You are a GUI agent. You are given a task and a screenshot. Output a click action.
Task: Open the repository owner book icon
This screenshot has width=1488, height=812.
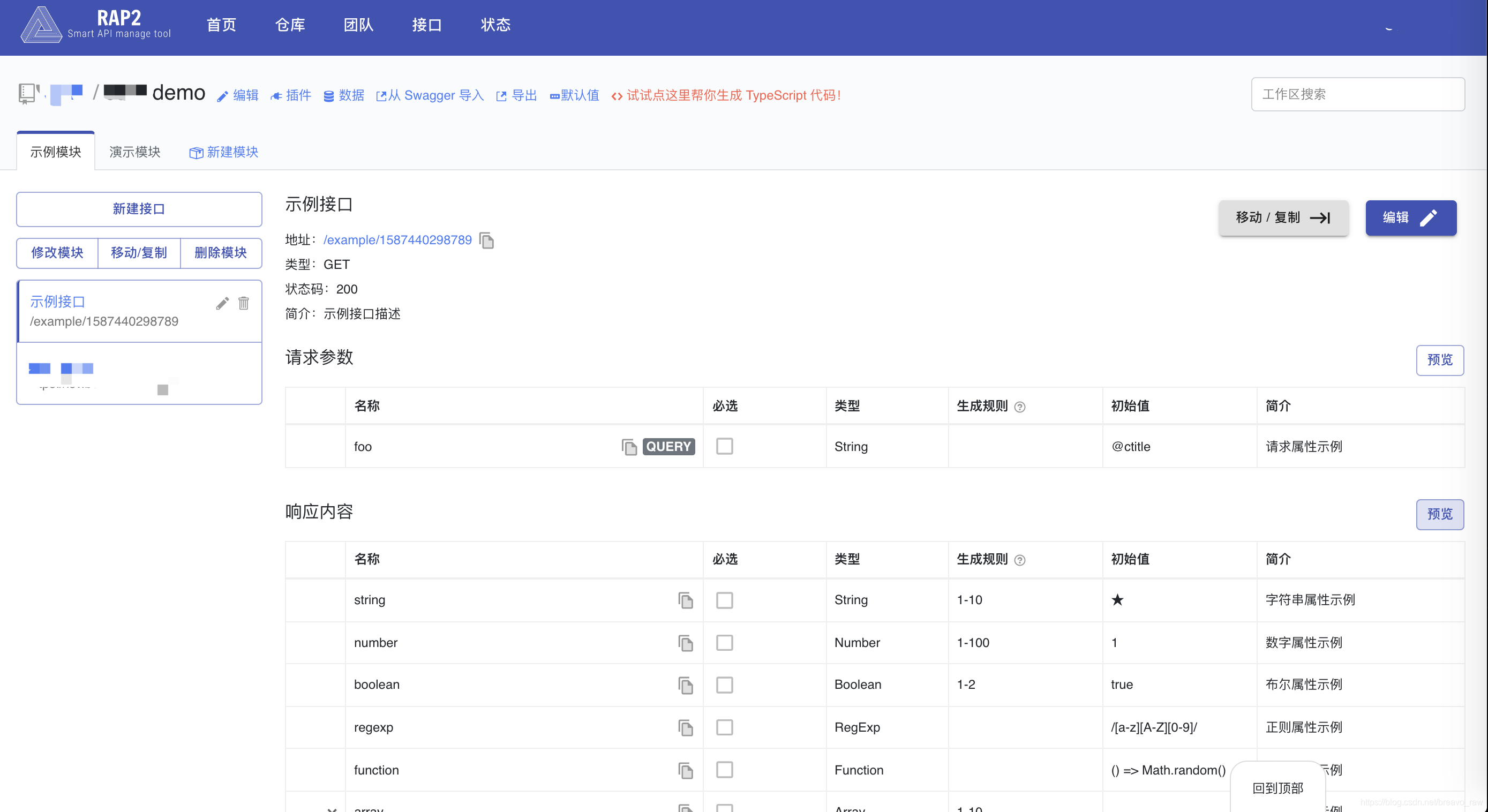tap(26, 93)
